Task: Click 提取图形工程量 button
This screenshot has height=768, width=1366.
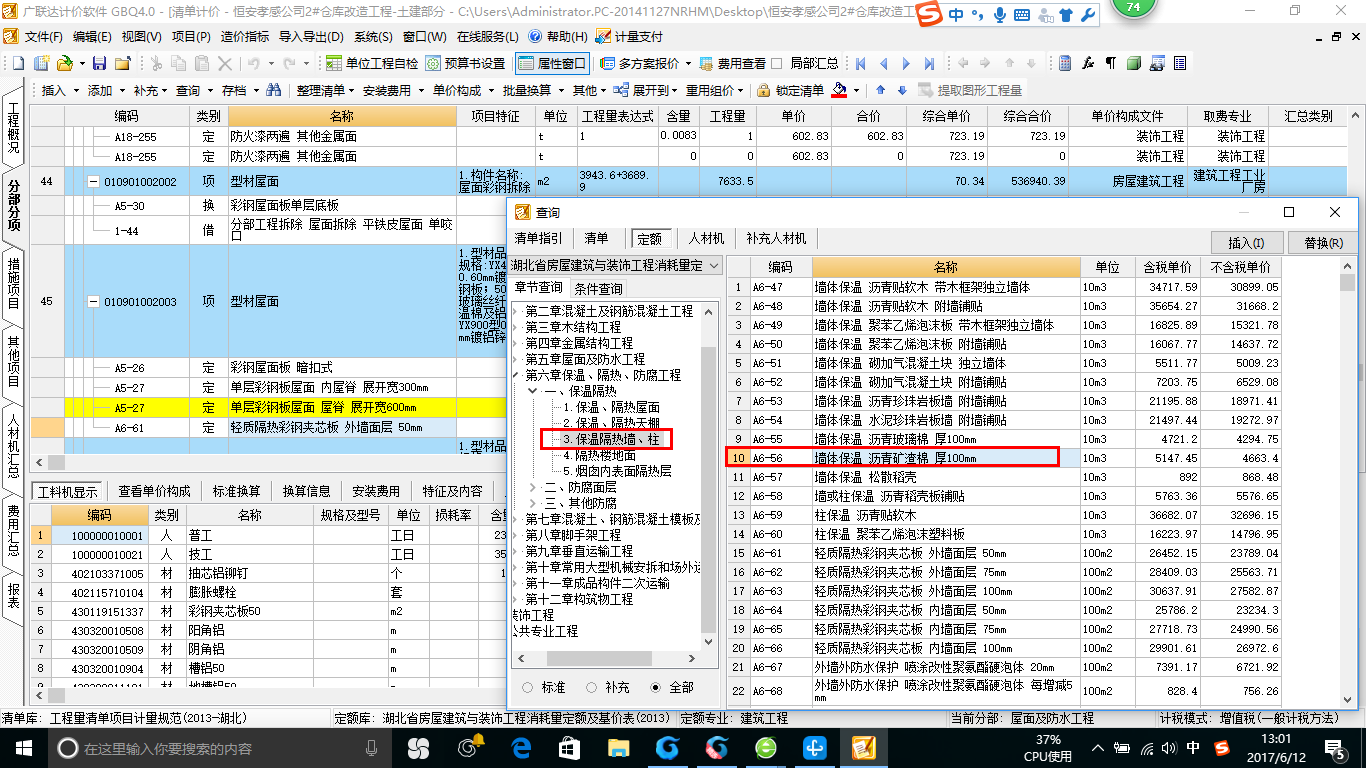Action: pos(969,90)
